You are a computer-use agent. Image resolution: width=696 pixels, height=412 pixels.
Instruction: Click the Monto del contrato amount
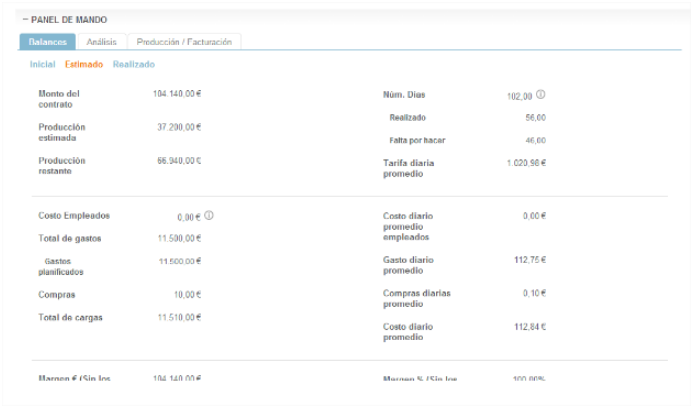click(177, 94)
